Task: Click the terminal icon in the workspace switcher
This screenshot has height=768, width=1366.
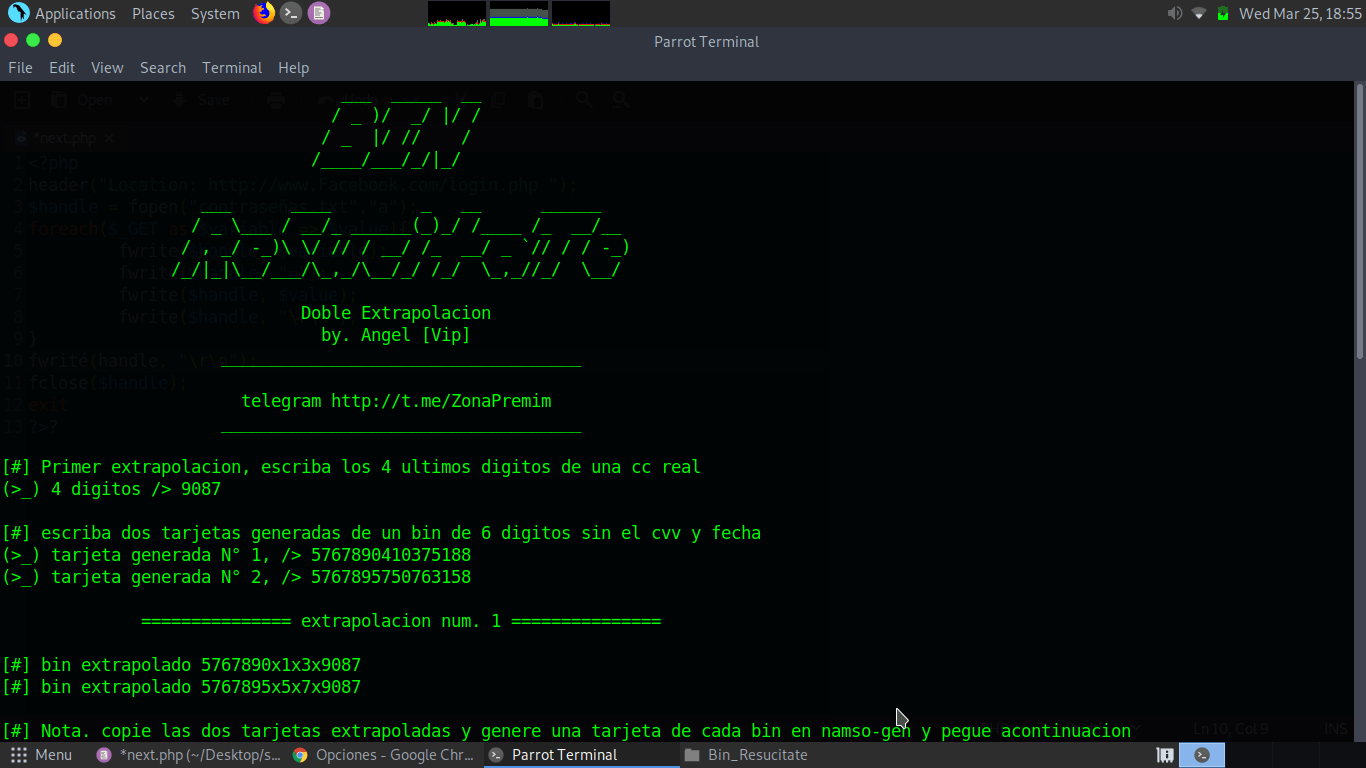Action: pos(1202,755)
